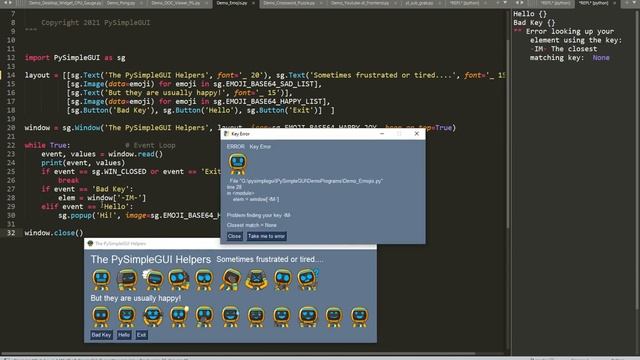Select fifth emoji in the happy row
The image size is (640, 360).
pos(204,317)
